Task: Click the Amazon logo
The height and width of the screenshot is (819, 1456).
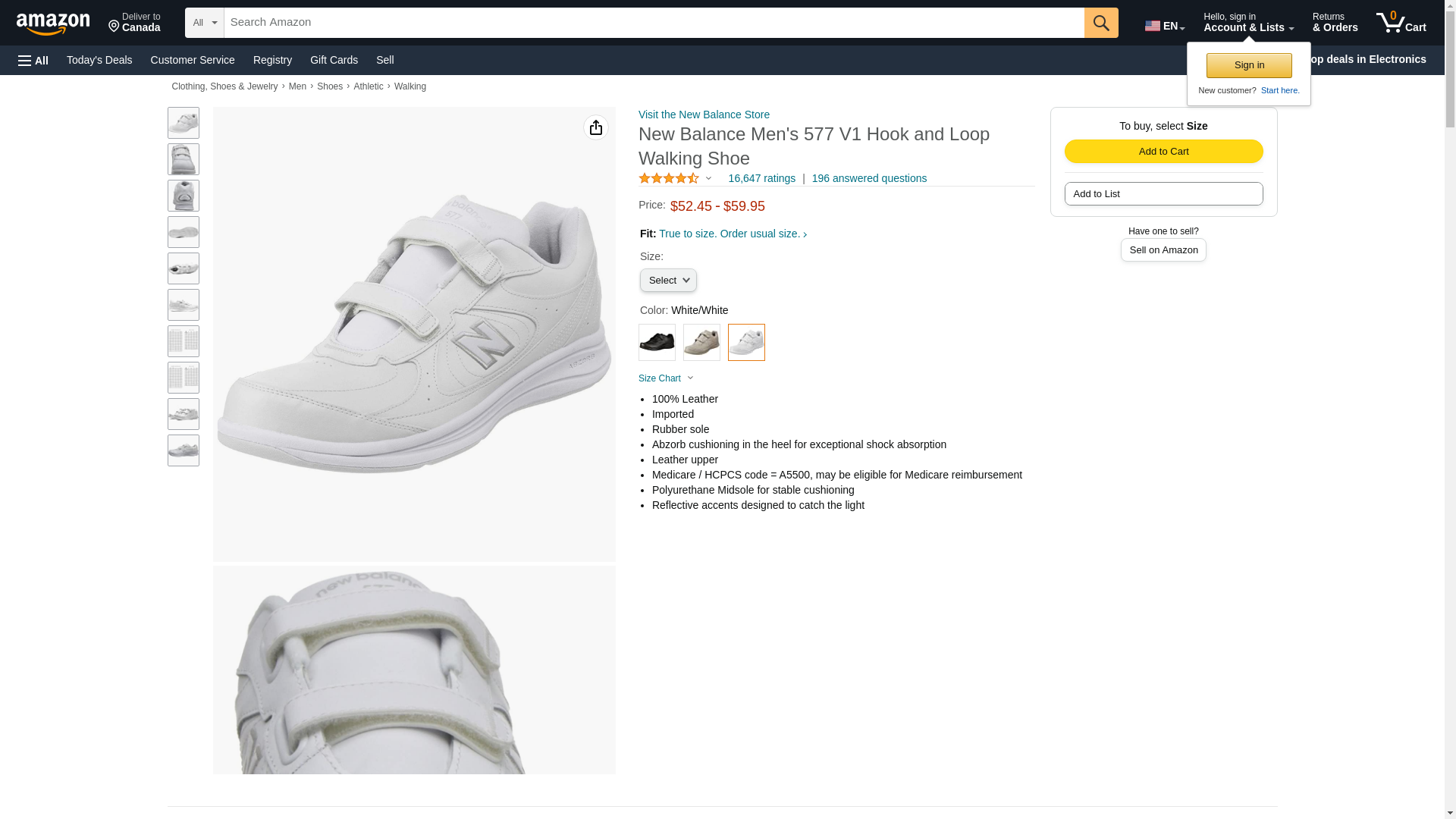Action: coord(53,24)
